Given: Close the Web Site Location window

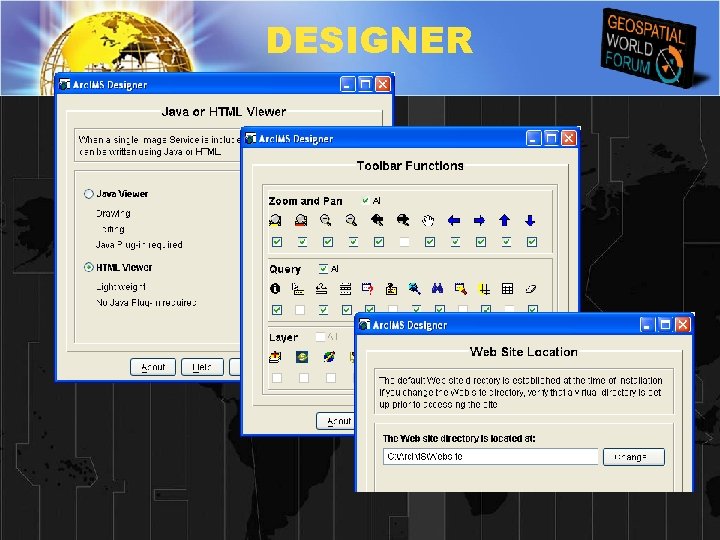Looking at the screenshot, I should click(x=683, y=325).
